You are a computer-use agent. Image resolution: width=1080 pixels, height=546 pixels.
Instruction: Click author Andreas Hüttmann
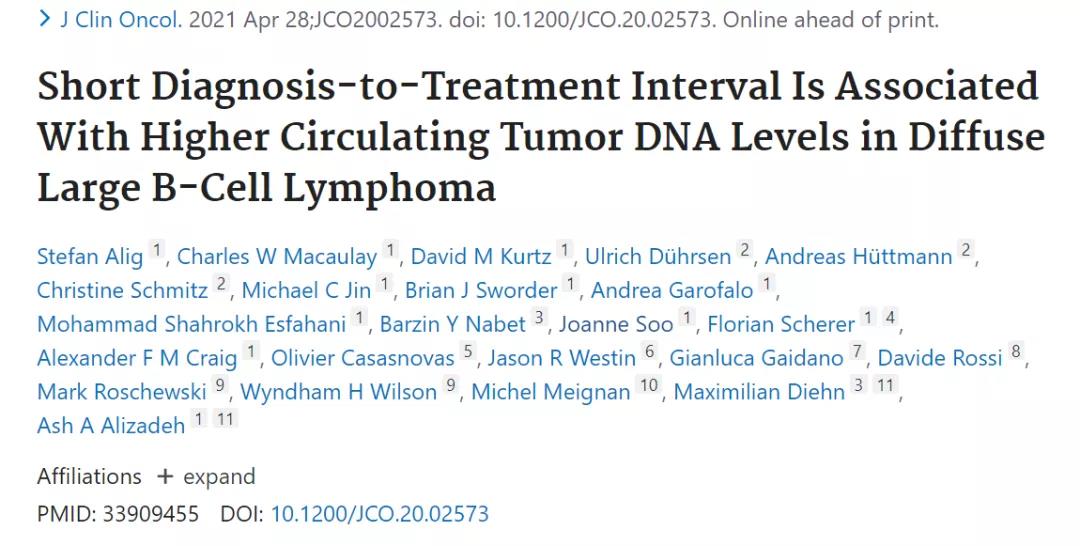point(858,257)
